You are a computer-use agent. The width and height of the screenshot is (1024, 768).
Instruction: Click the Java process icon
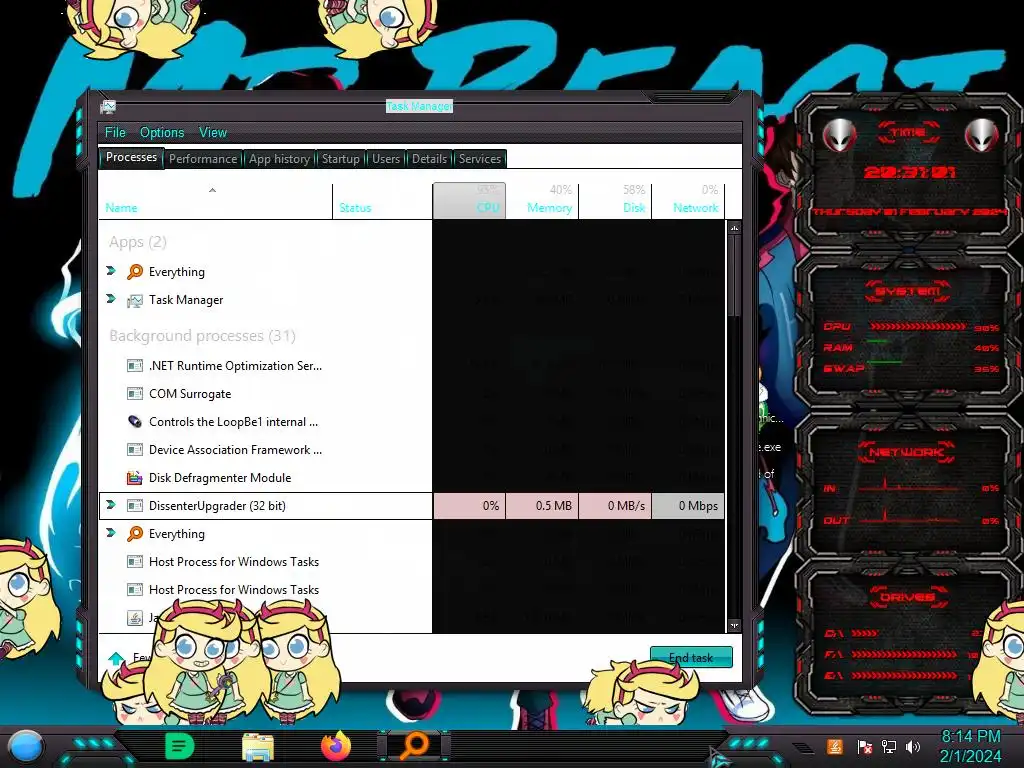pos(135,618)
